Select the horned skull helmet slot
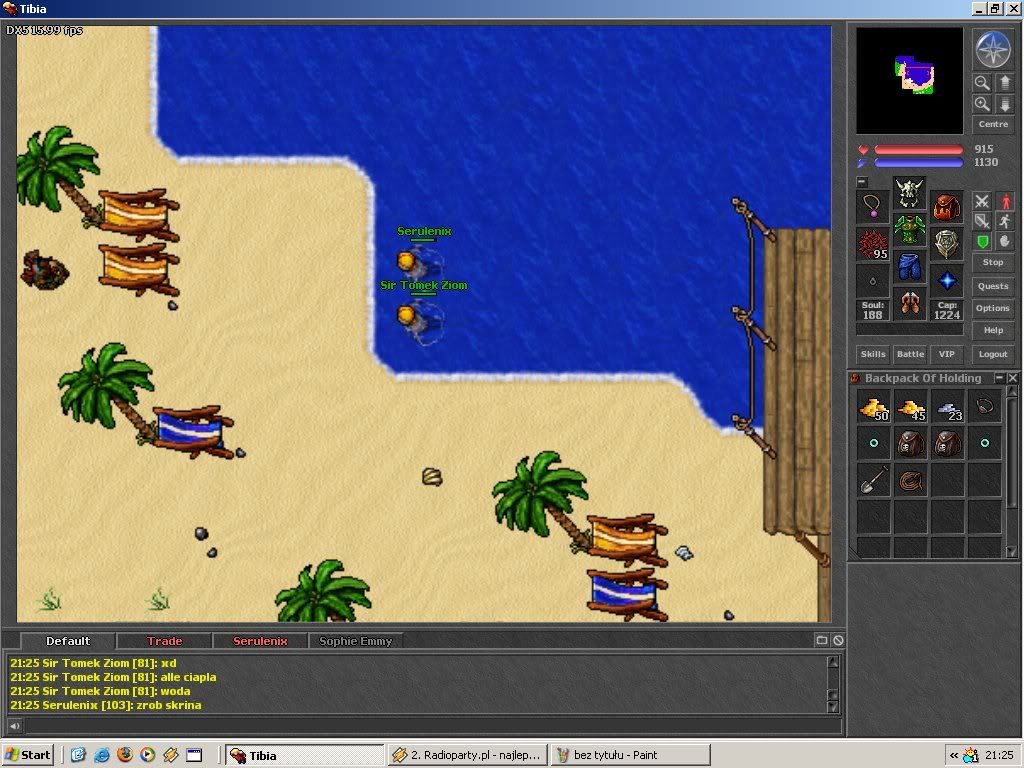 pos(910,193)
